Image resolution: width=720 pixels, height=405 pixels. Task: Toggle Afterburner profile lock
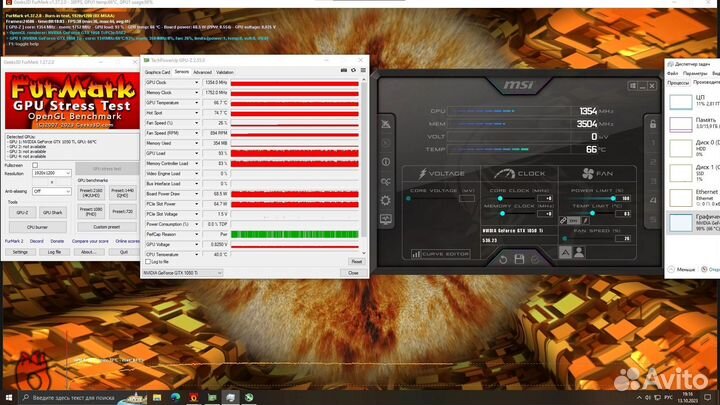pos(652,124)
